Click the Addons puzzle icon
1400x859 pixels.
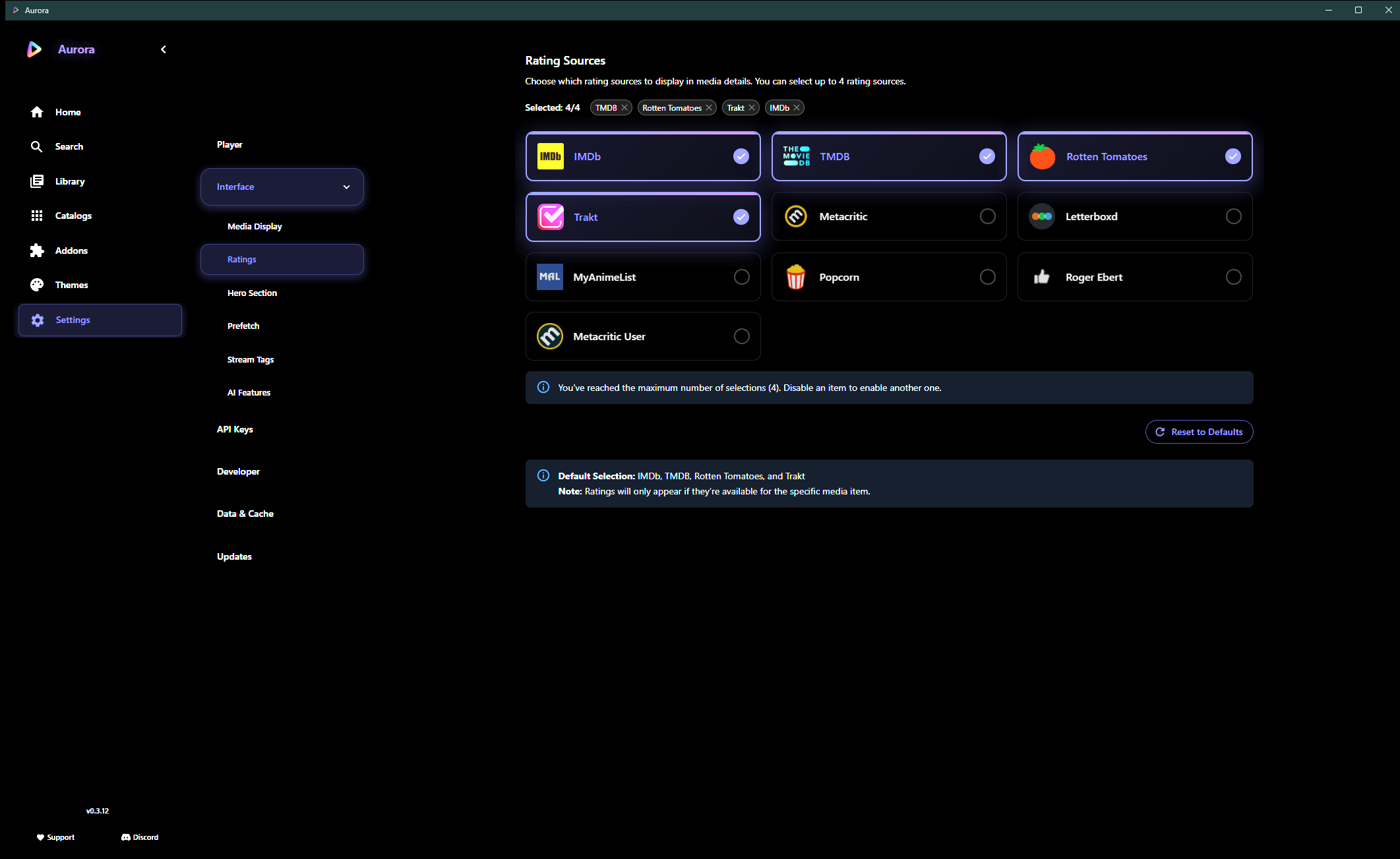click(x=37, y=251)
